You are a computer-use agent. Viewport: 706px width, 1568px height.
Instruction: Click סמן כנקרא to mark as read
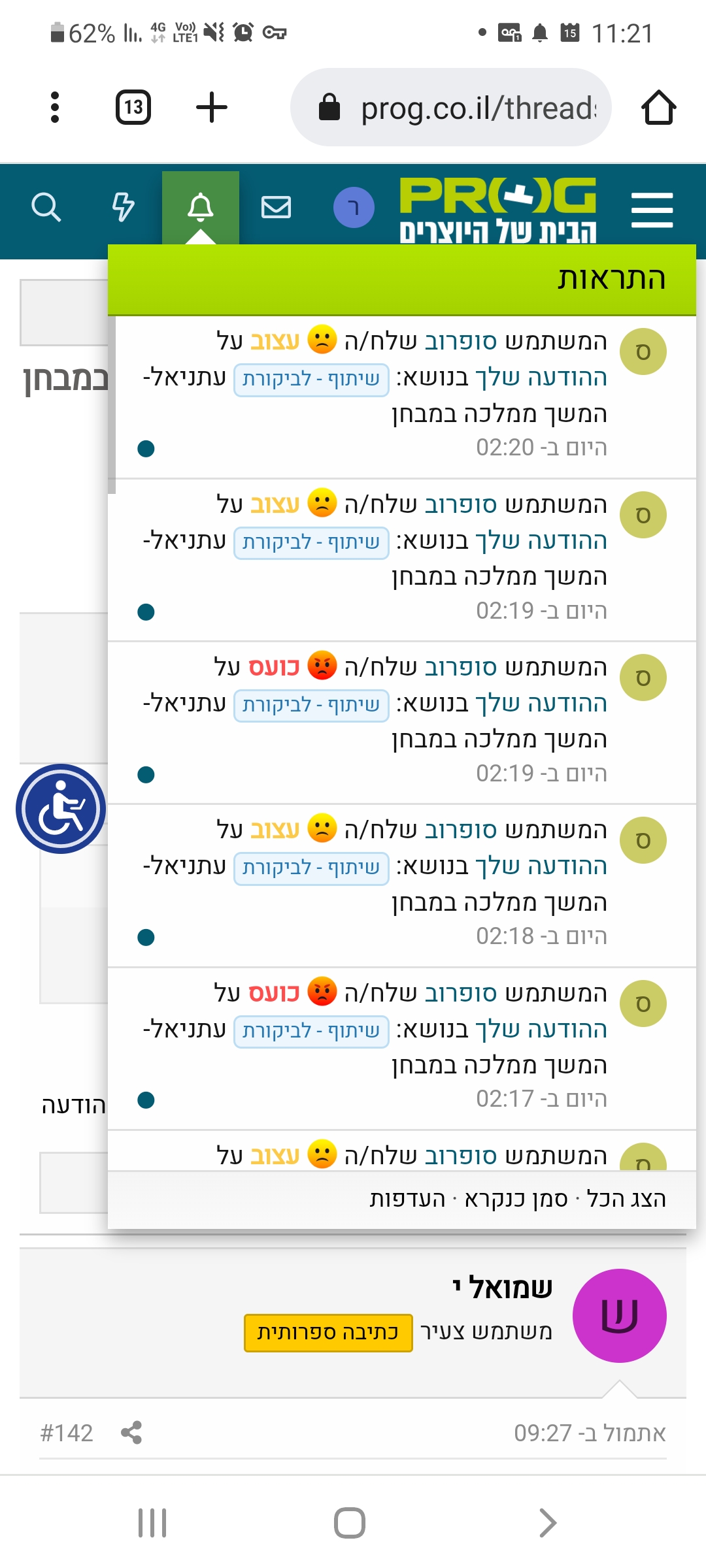tap(516, 1199)
